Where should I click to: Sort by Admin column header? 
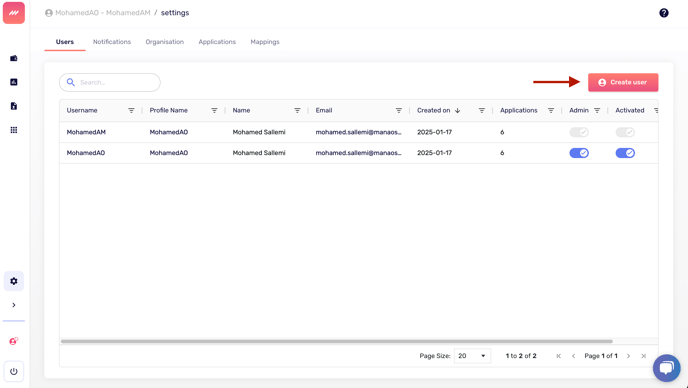click(x=579, y=111)
